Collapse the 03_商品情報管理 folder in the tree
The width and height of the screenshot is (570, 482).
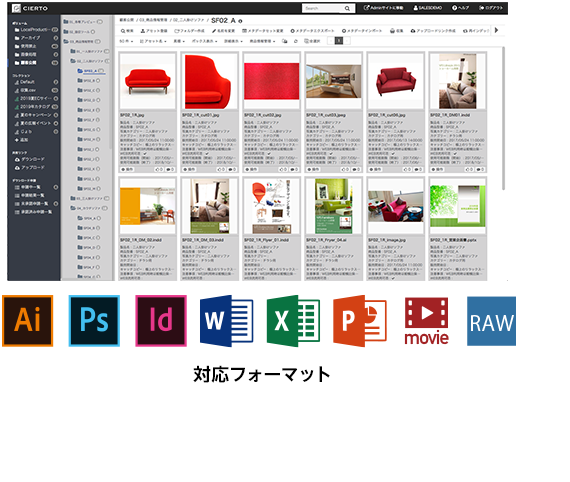coord(66,42)
